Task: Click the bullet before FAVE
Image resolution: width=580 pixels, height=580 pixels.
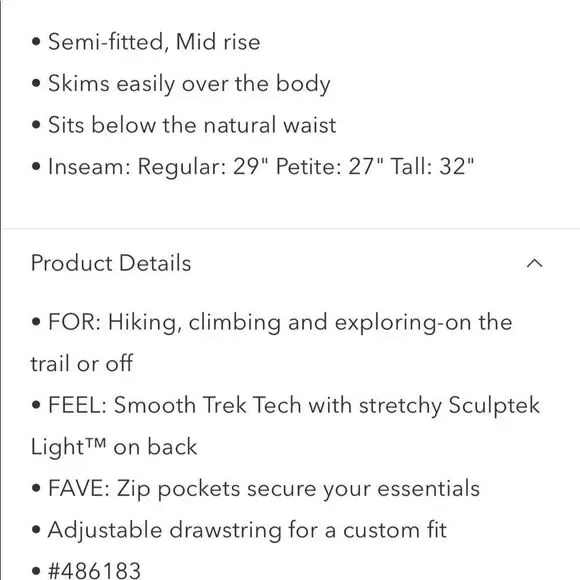Action: [36, 488]
